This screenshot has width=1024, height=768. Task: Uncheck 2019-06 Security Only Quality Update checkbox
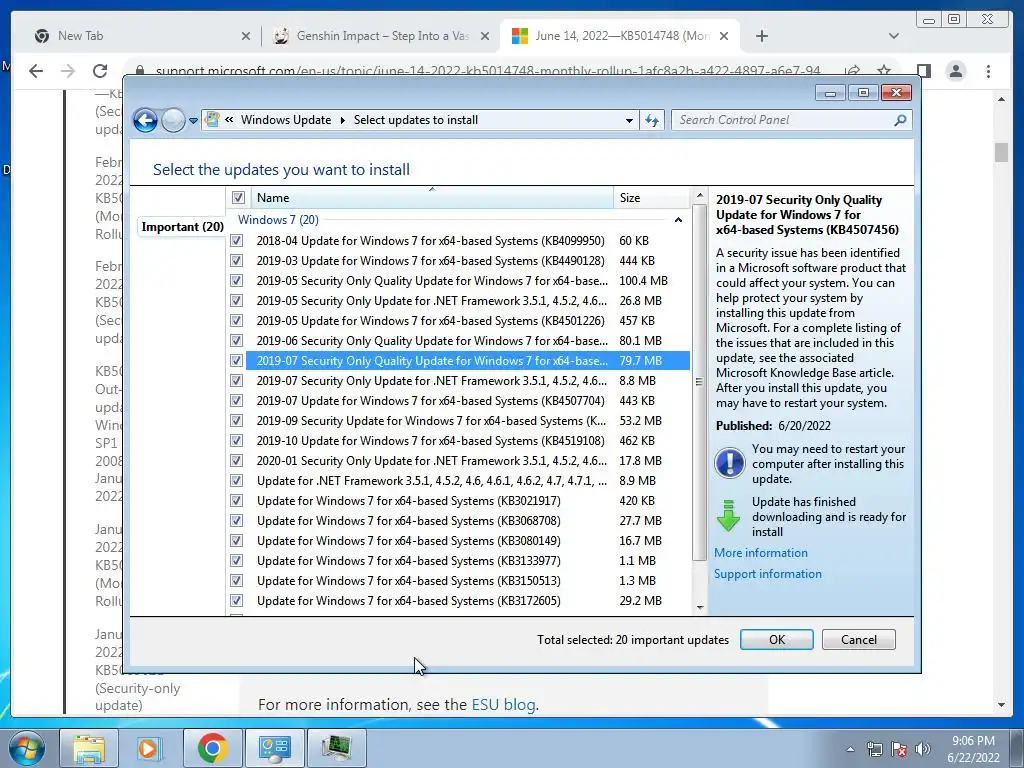click(x=236, y=341)
